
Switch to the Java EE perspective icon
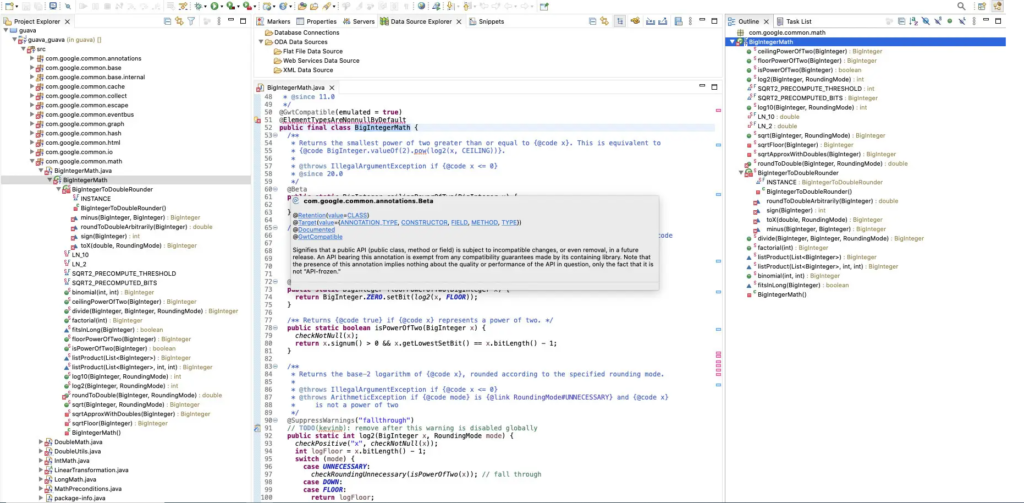[997, 6]
